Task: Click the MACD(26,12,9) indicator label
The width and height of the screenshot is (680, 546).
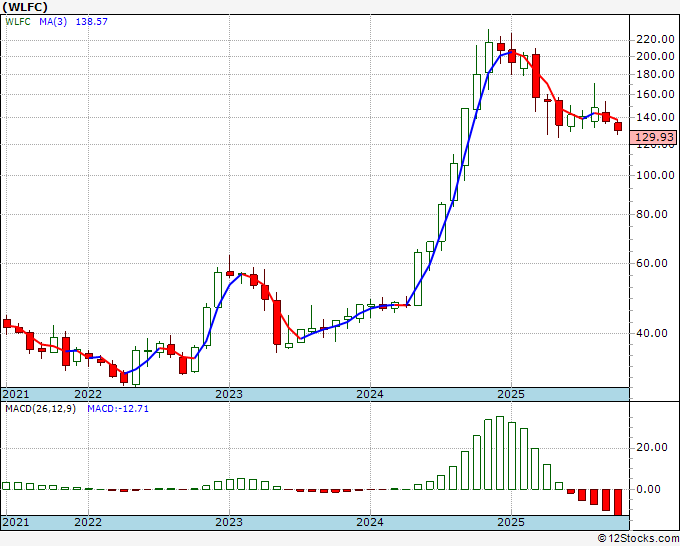Action: pyautogui.click(x=40, y=409)
